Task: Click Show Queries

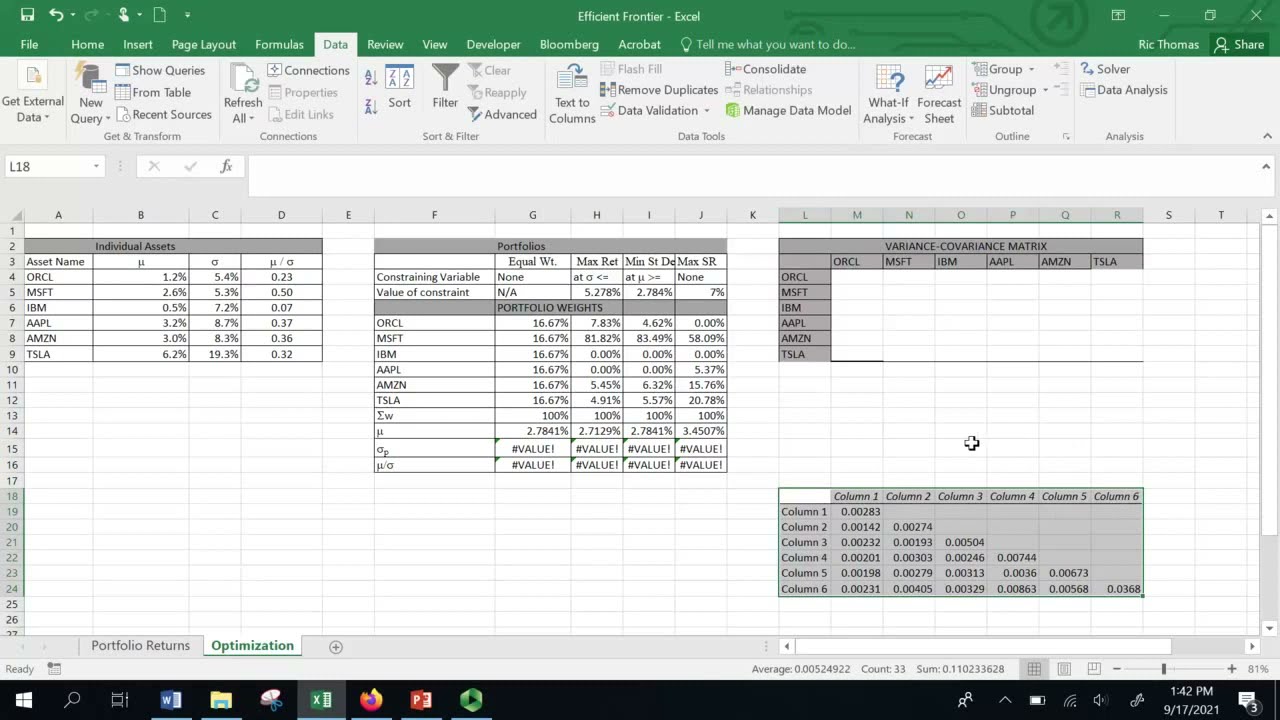Action: [160, 70]
